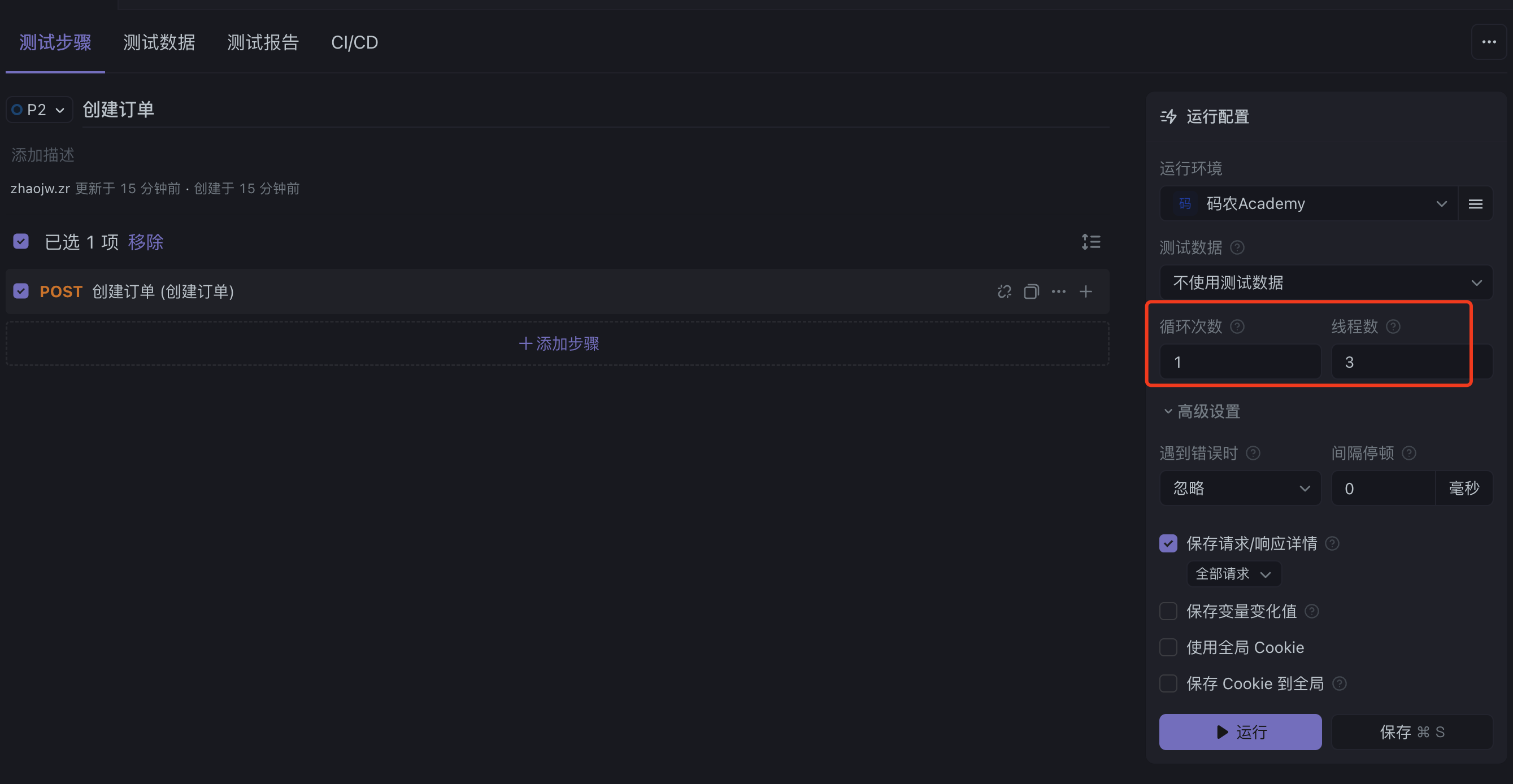The width and height of the screenshot is (1513, 784).
Task: Open the CI/CD tab
Action: 355,42
